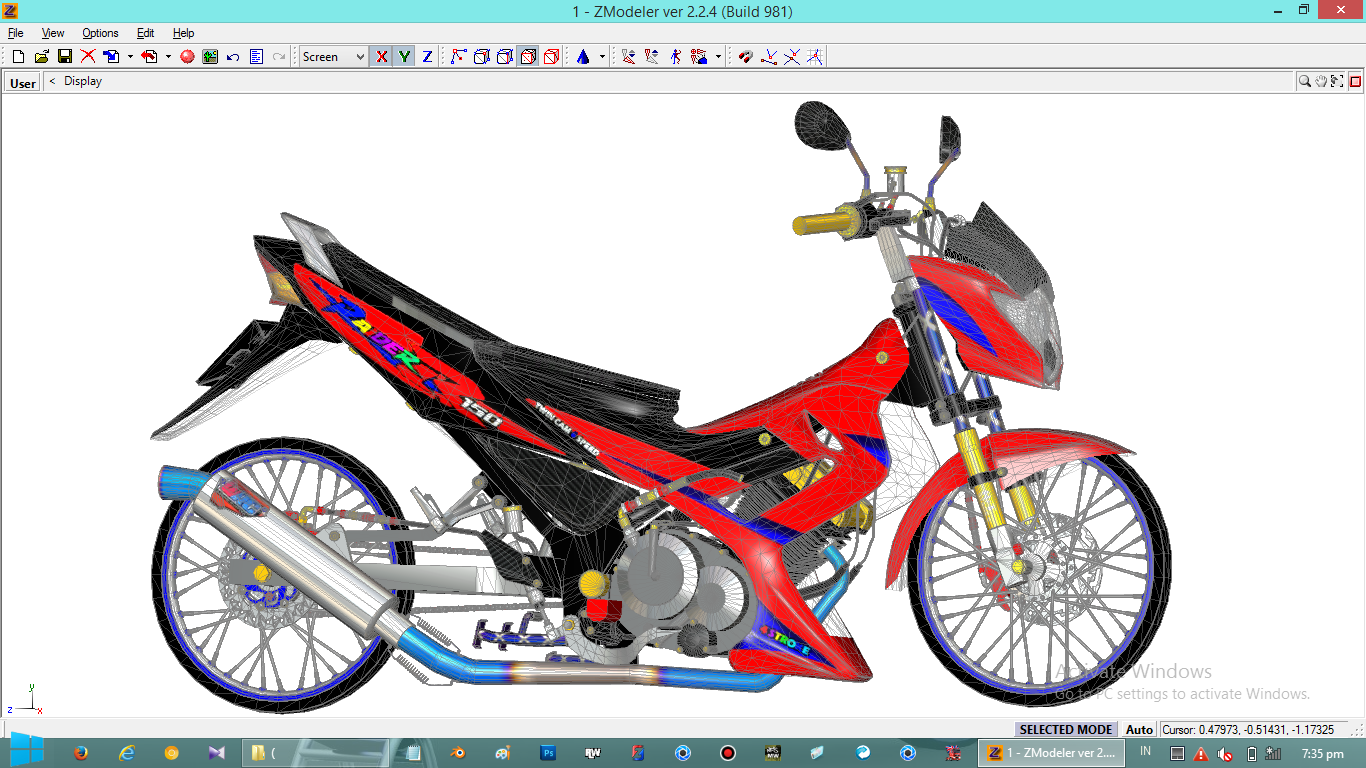Open the Edit menu
1366x768 pixels.
[146, 33]
